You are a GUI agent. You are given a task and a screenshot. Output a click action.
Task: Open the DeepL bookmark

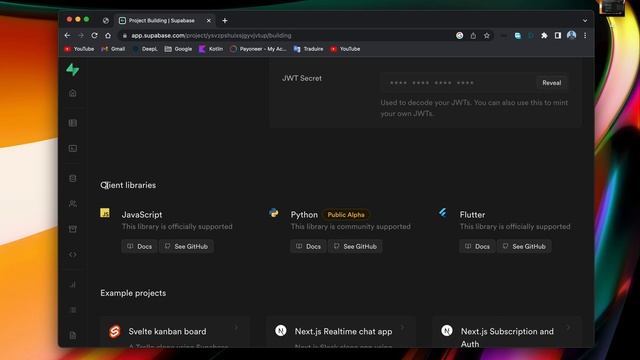coord(145,49)
